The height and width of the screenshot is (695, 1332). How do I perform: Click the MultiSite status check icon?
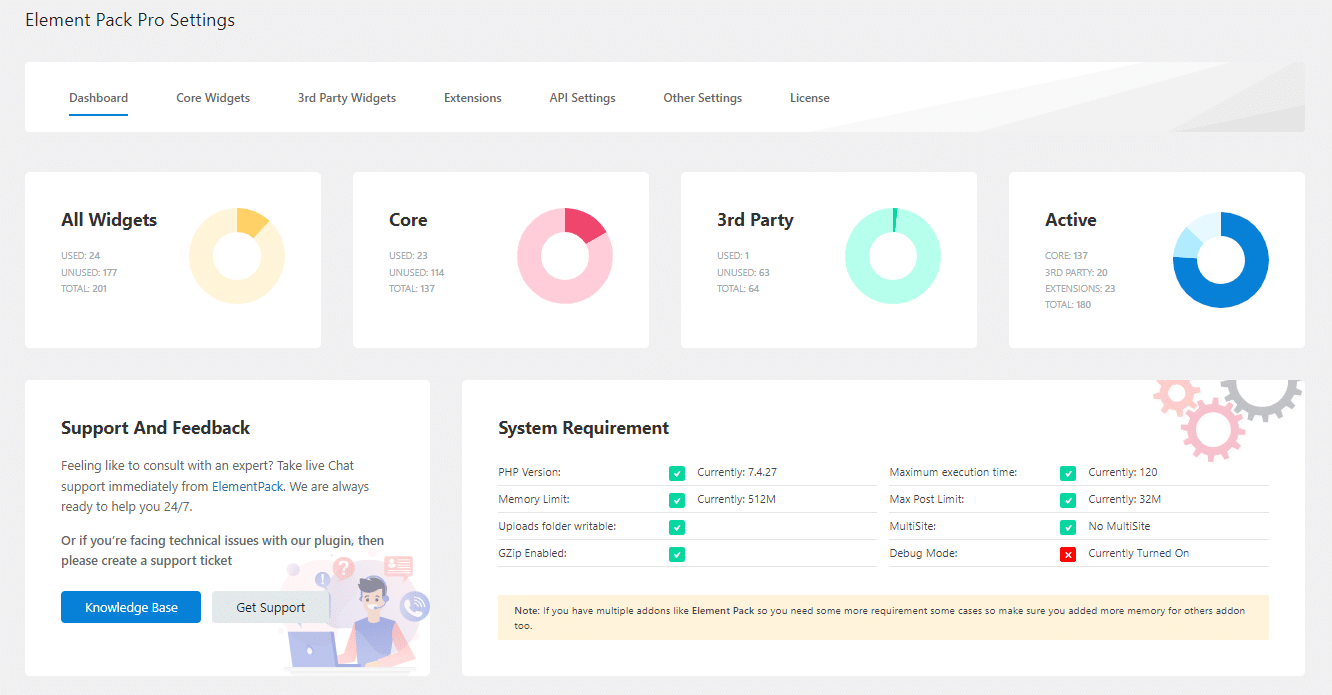[x=1067, y=526]
